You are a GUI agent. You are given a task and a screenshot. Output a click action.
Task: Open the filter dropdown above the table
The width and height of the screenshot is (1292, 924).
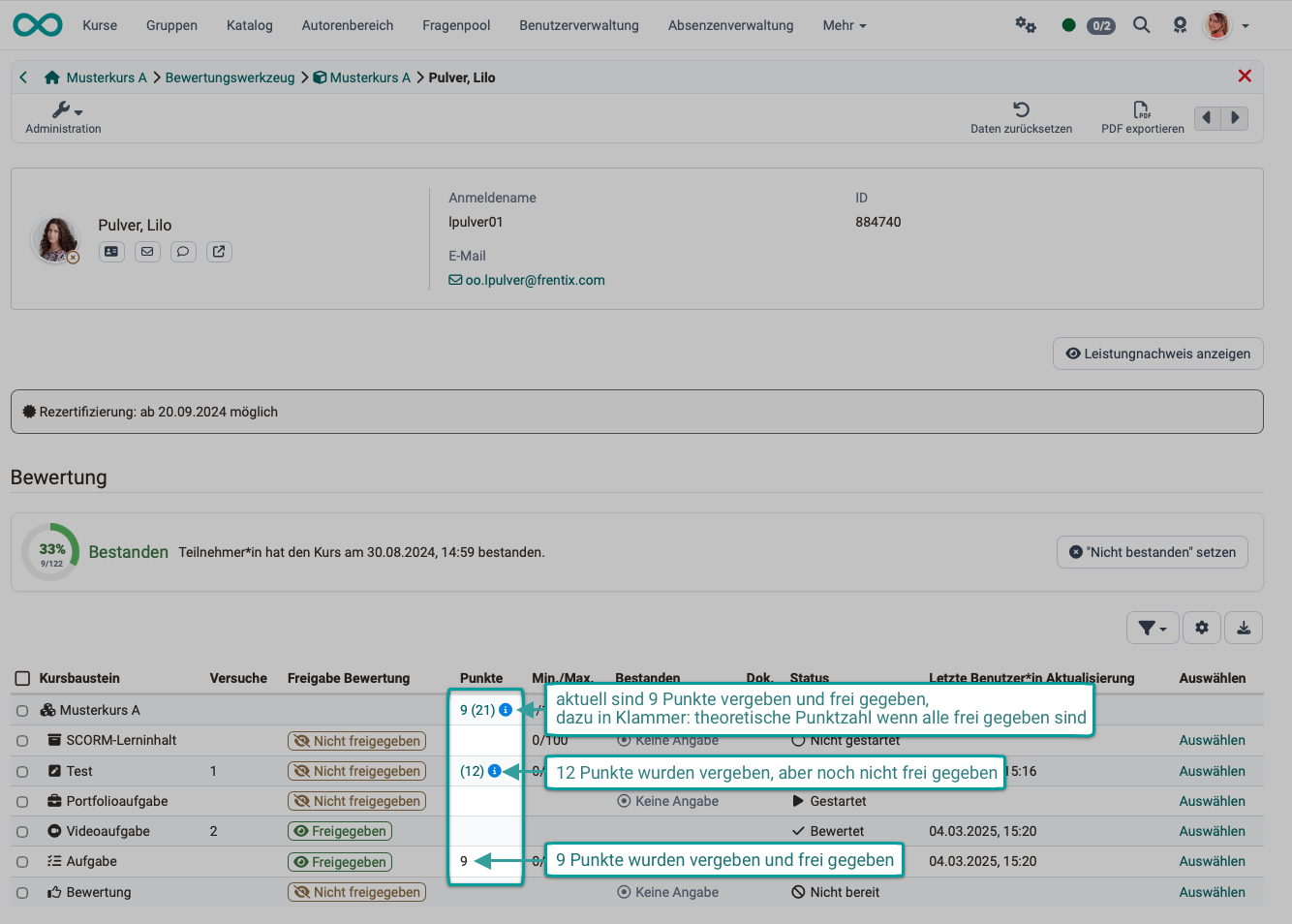point(1152,628)
